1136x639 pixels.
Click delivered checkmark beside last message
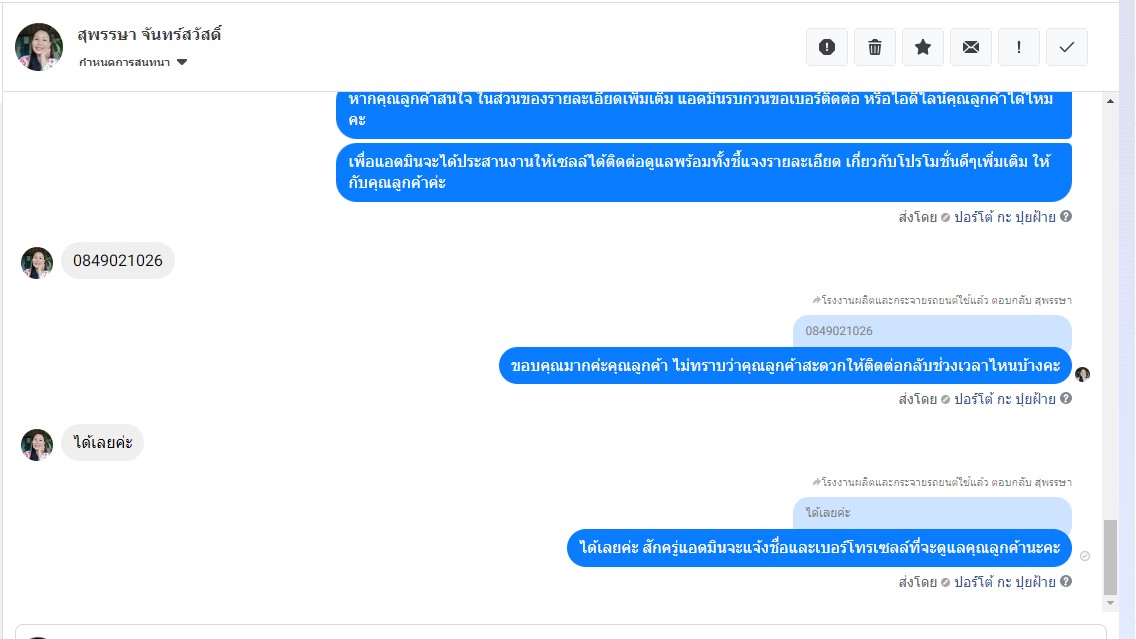click(1085, 556)
